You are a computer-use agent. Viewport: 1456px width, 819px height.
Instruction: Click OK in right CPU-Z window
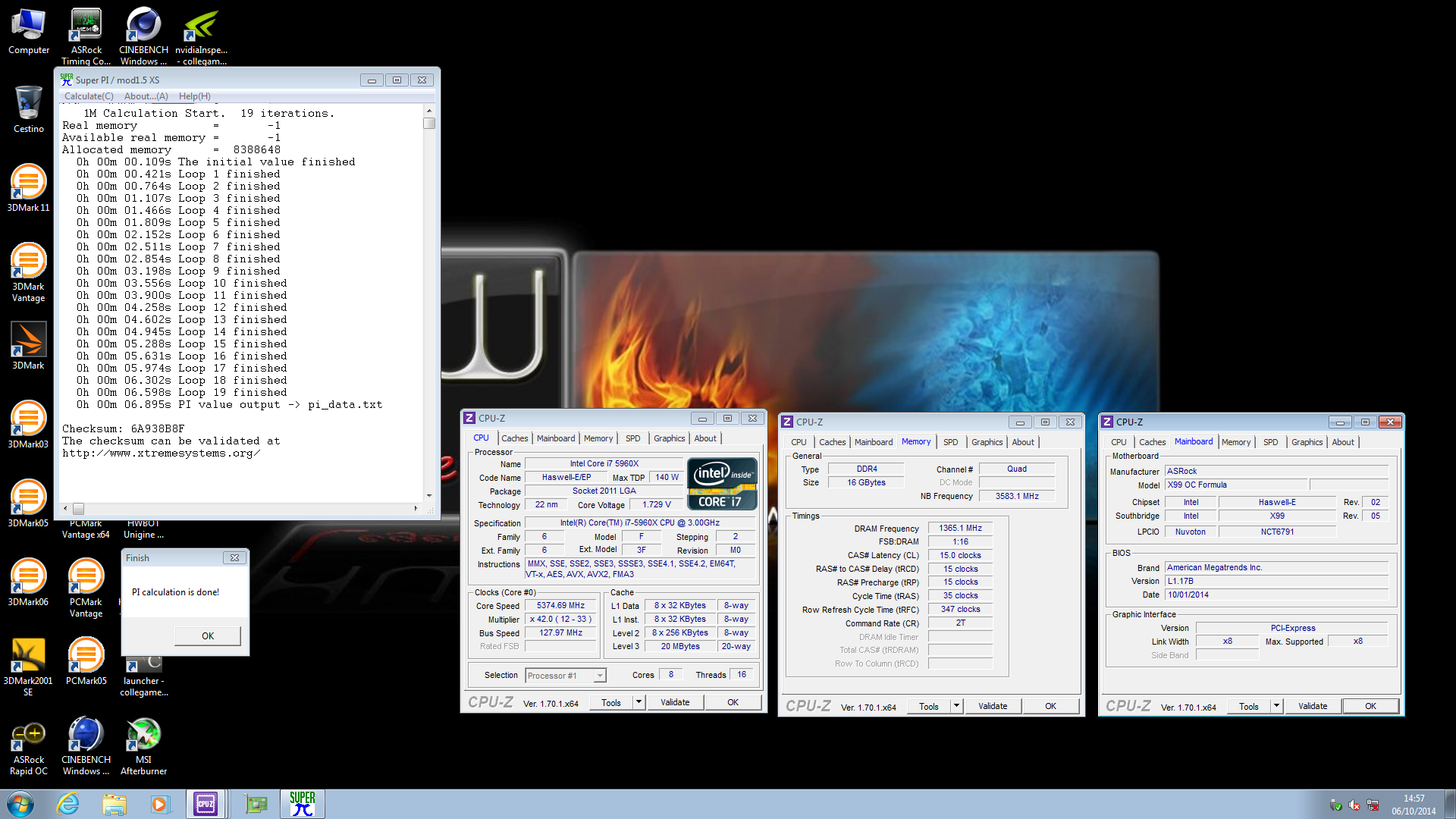point(1370,706)
